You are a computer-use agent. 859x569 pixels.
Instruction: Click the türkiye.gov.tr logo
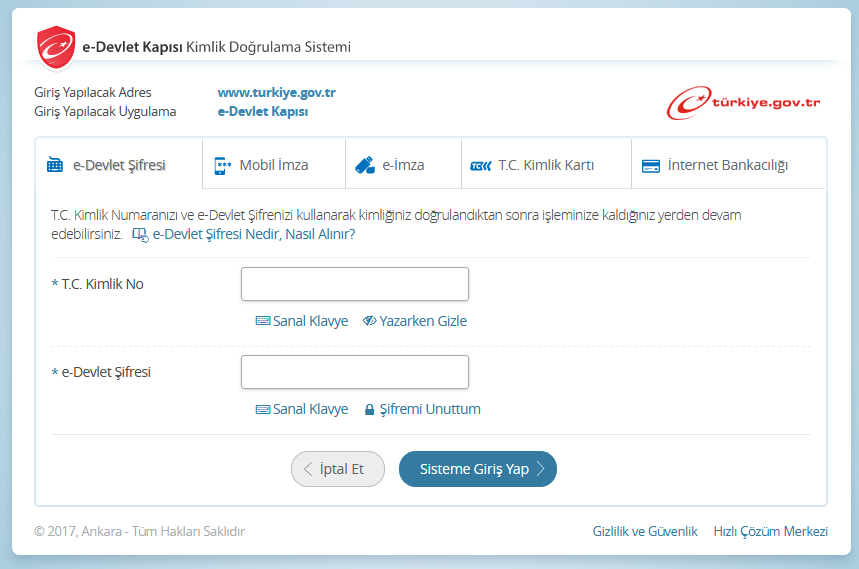744,102
